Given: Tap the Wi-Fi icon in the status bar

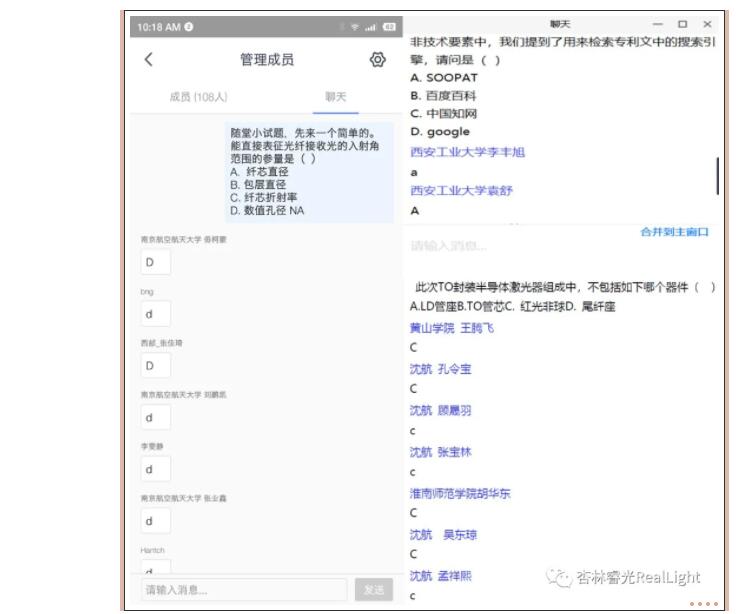Looking at the screenshot, I should [x=357, y=25].
